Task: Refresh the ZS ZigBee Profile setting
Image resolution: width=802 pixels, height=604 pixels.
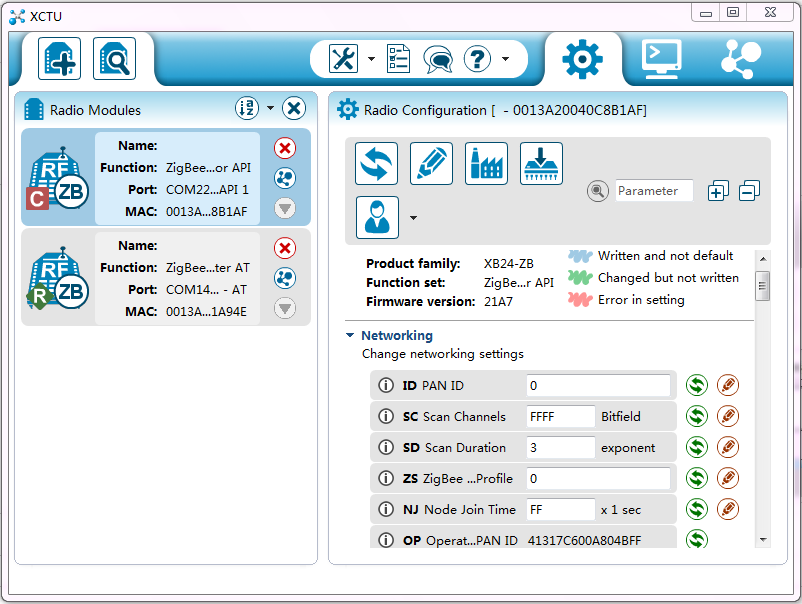Action: coord(697,478)
